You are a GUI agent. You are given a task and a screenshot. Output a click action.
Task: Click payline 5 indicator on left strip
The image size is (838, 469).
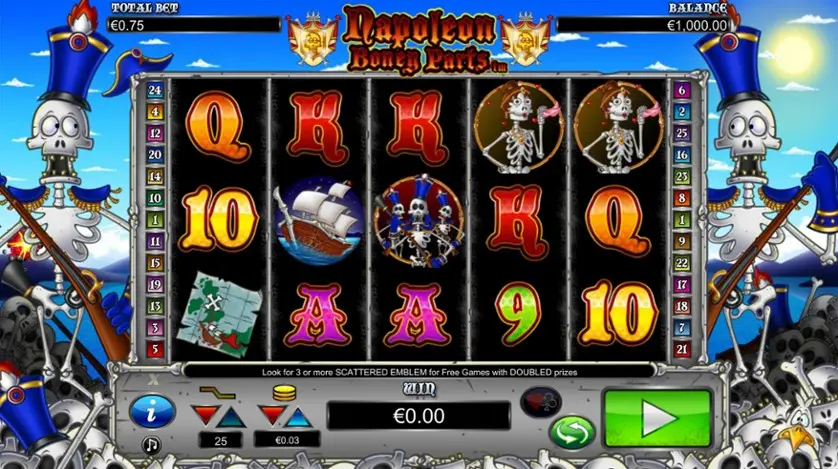tap(154, 349)
